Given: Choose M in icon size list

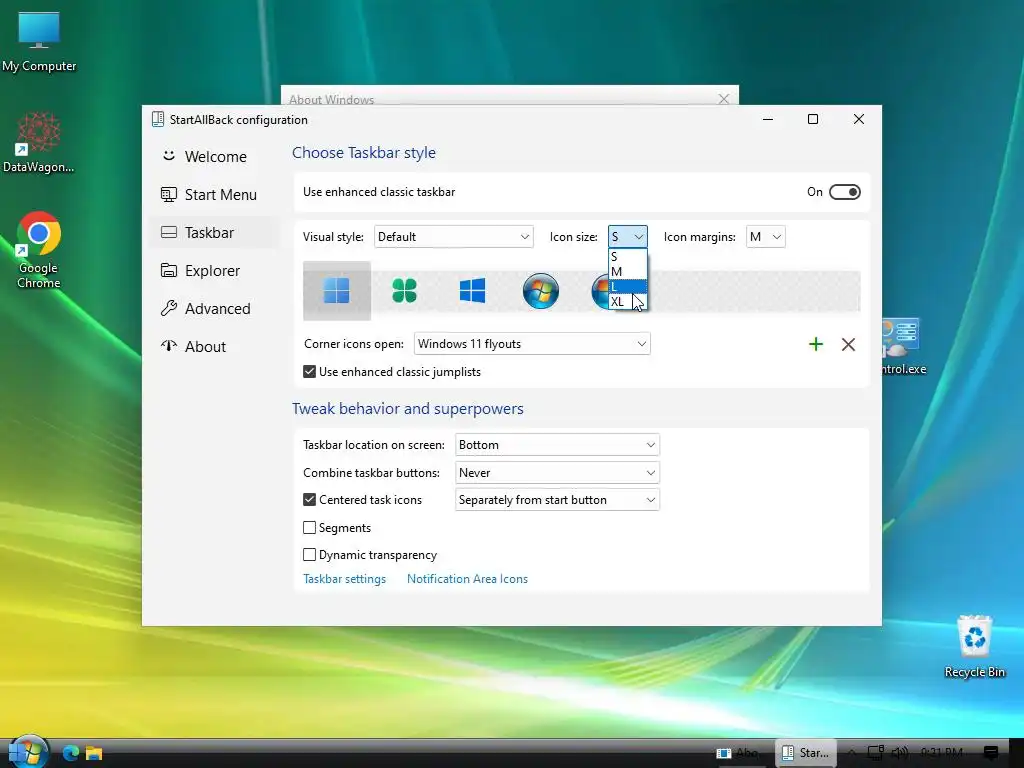Looking at the screenshot, I should 628,272.
